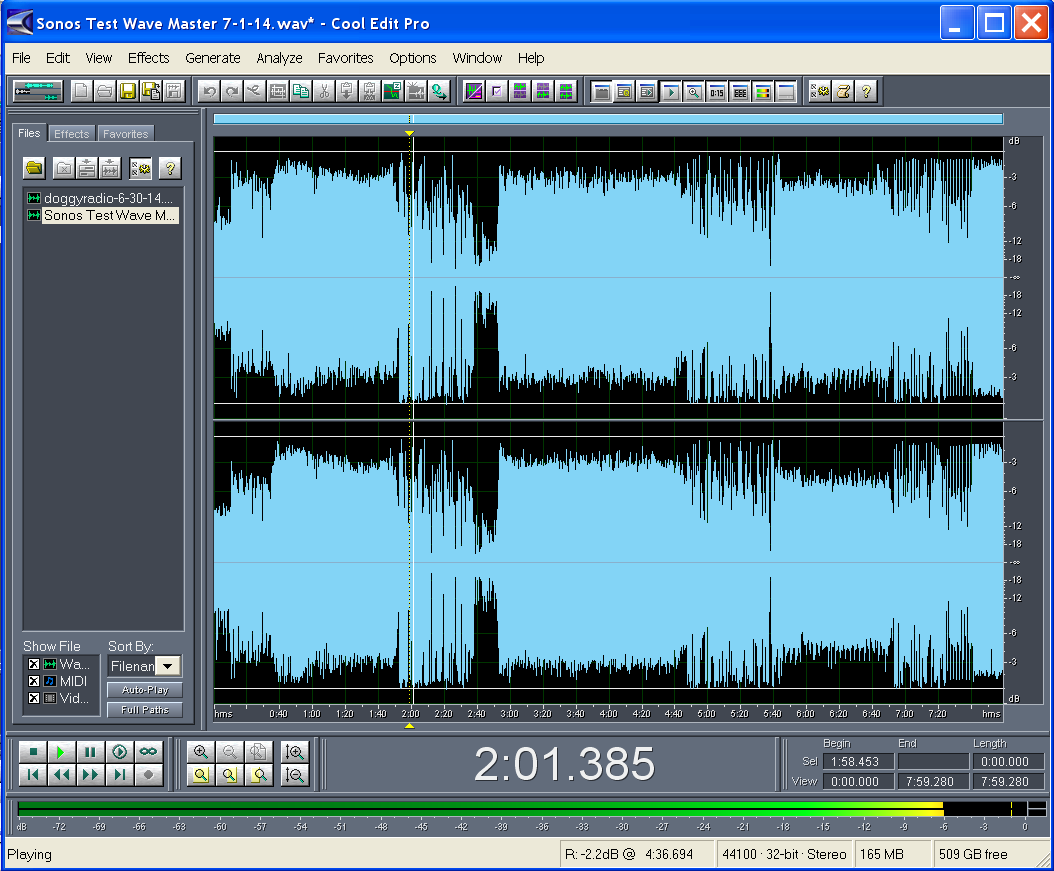Zoom to left edge of selection icon

[229, 775]
